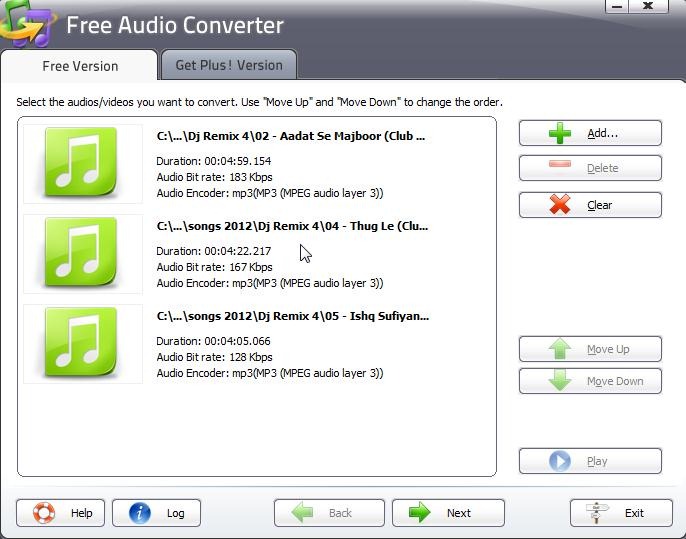Click the Move Down button label
686x539 pixels.
click(x=615, y=381)
